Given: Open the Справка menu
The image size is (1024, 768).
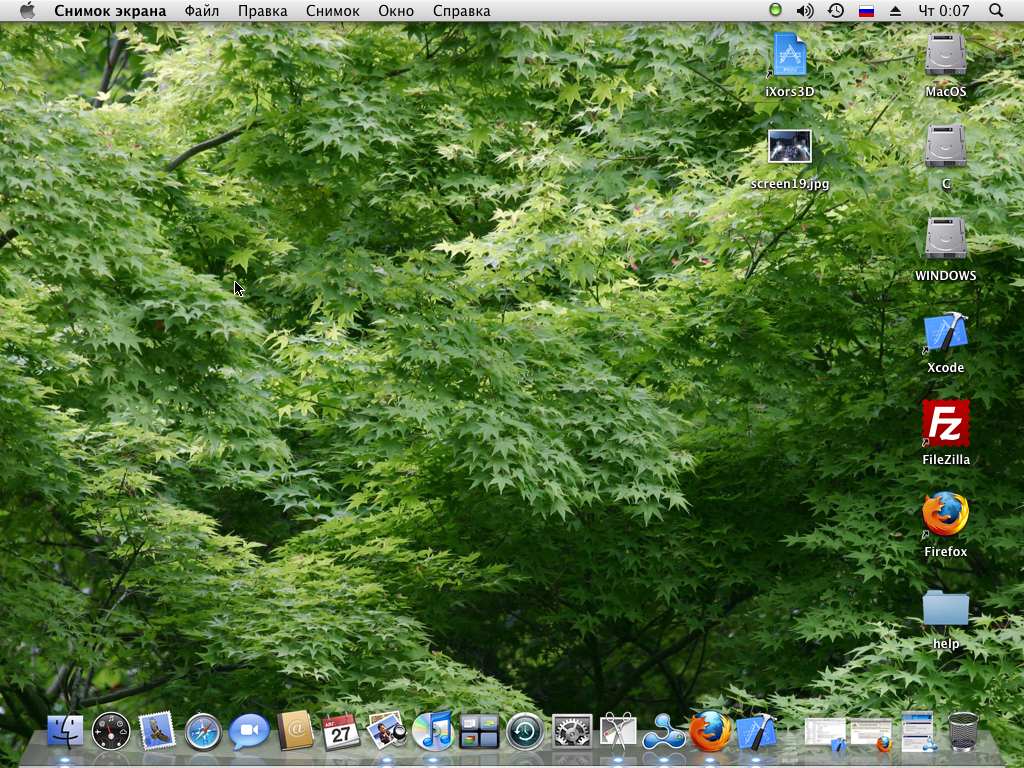Looking at the screenshot, I should point(461,11).
